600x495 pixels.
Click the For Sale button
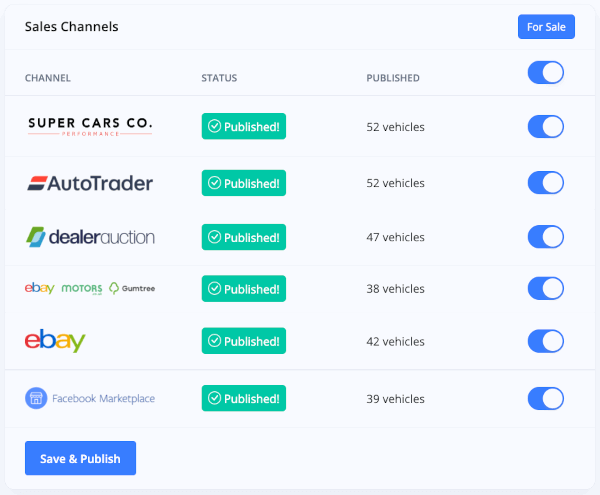pyautogui.click(x=546, y=27)
